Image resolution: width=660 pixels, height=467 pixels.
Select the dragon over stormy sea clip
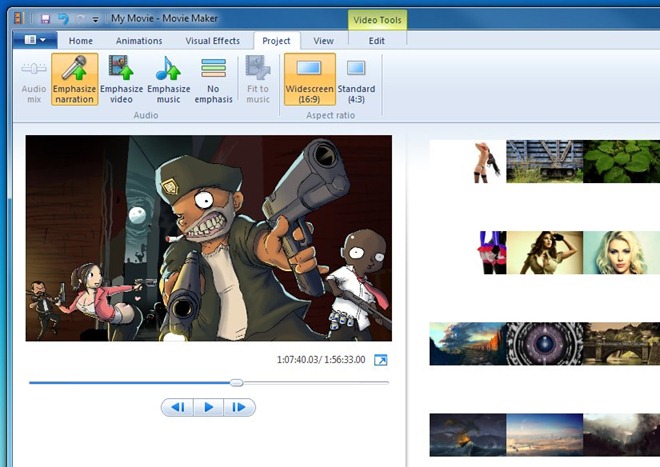click(468, 435)
